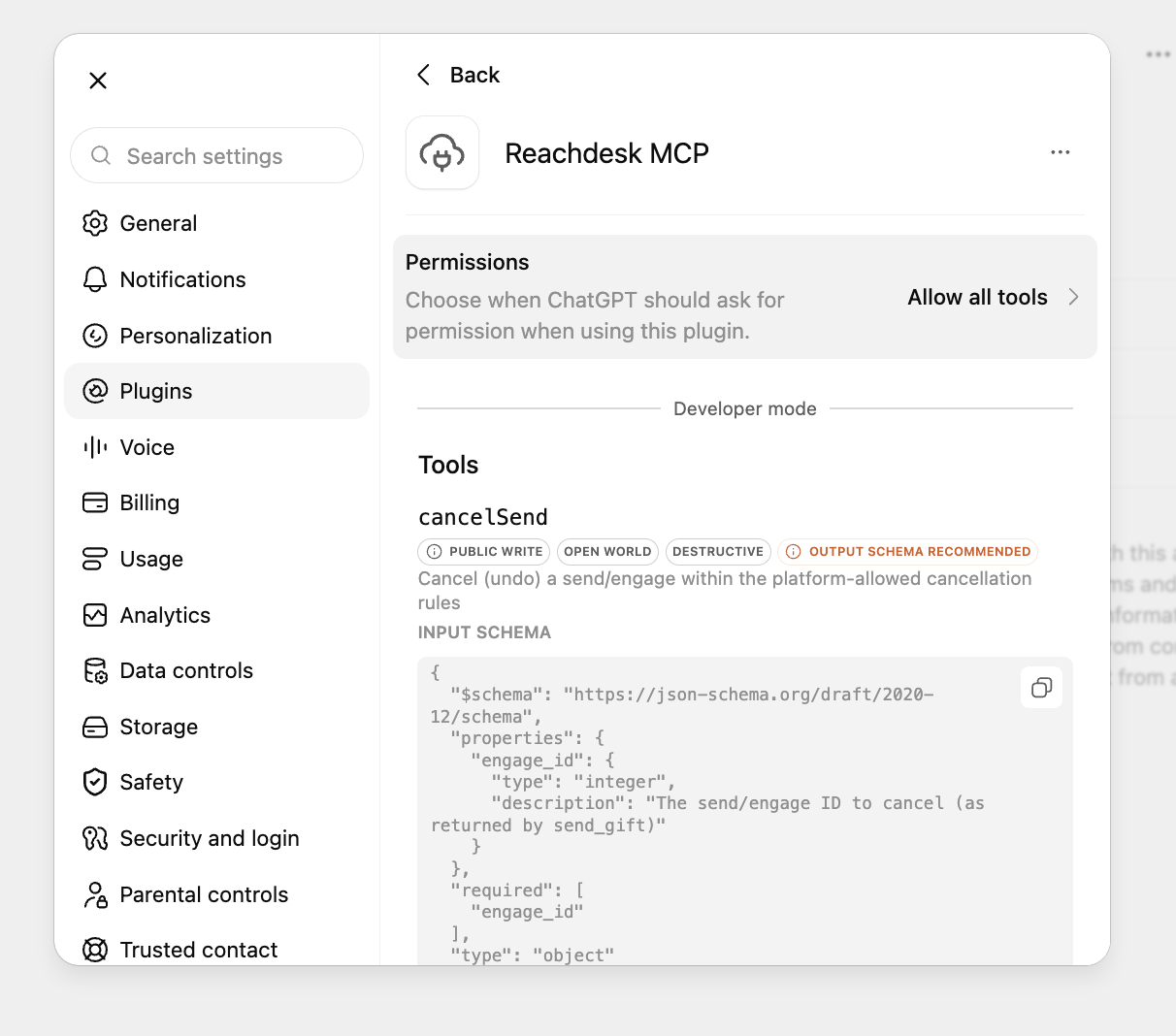
Task: Click the Voice waveform icon
Action: click(x=95, y=447)
